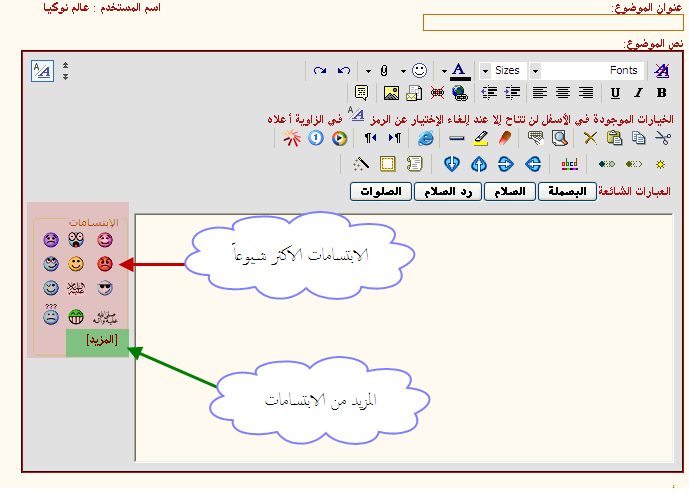Viewport: 689px width, 501px height.
Task: Toggle bold text formatting
Action: (x=661, y=93)
